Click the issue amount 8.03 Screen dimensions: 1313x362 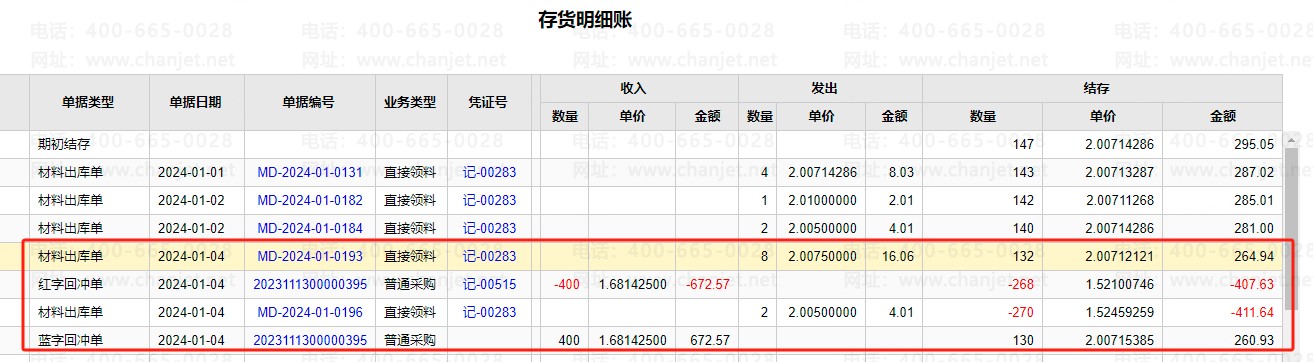[901, 172]
